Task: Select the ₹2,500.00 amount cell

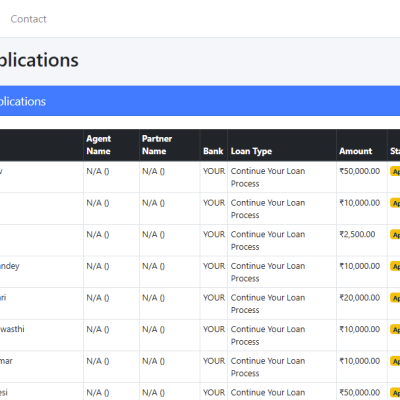Action: [357, 234]
